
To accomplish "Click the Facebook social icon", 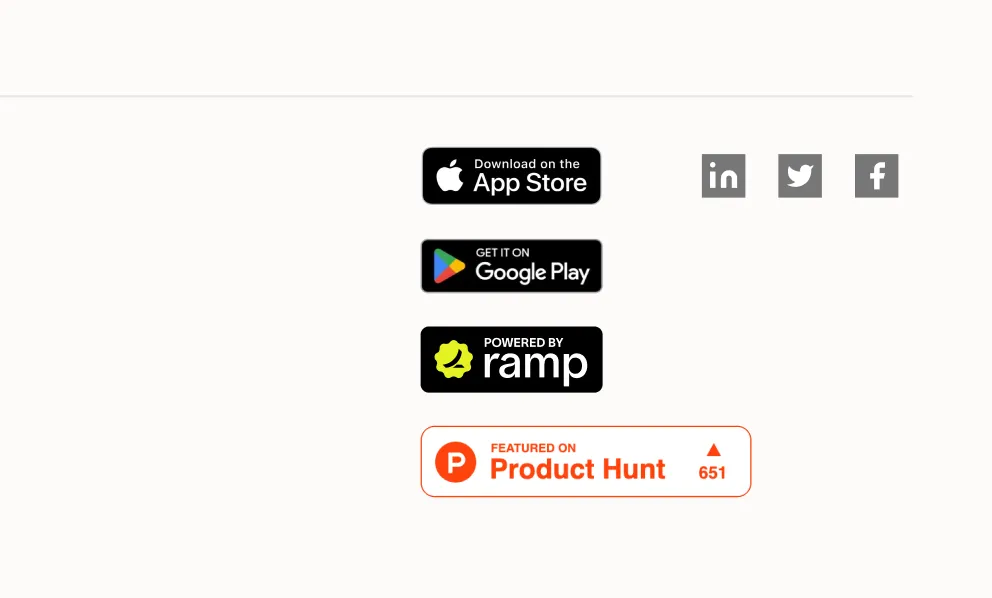I will pyautogui.click(x=876, y=175).
